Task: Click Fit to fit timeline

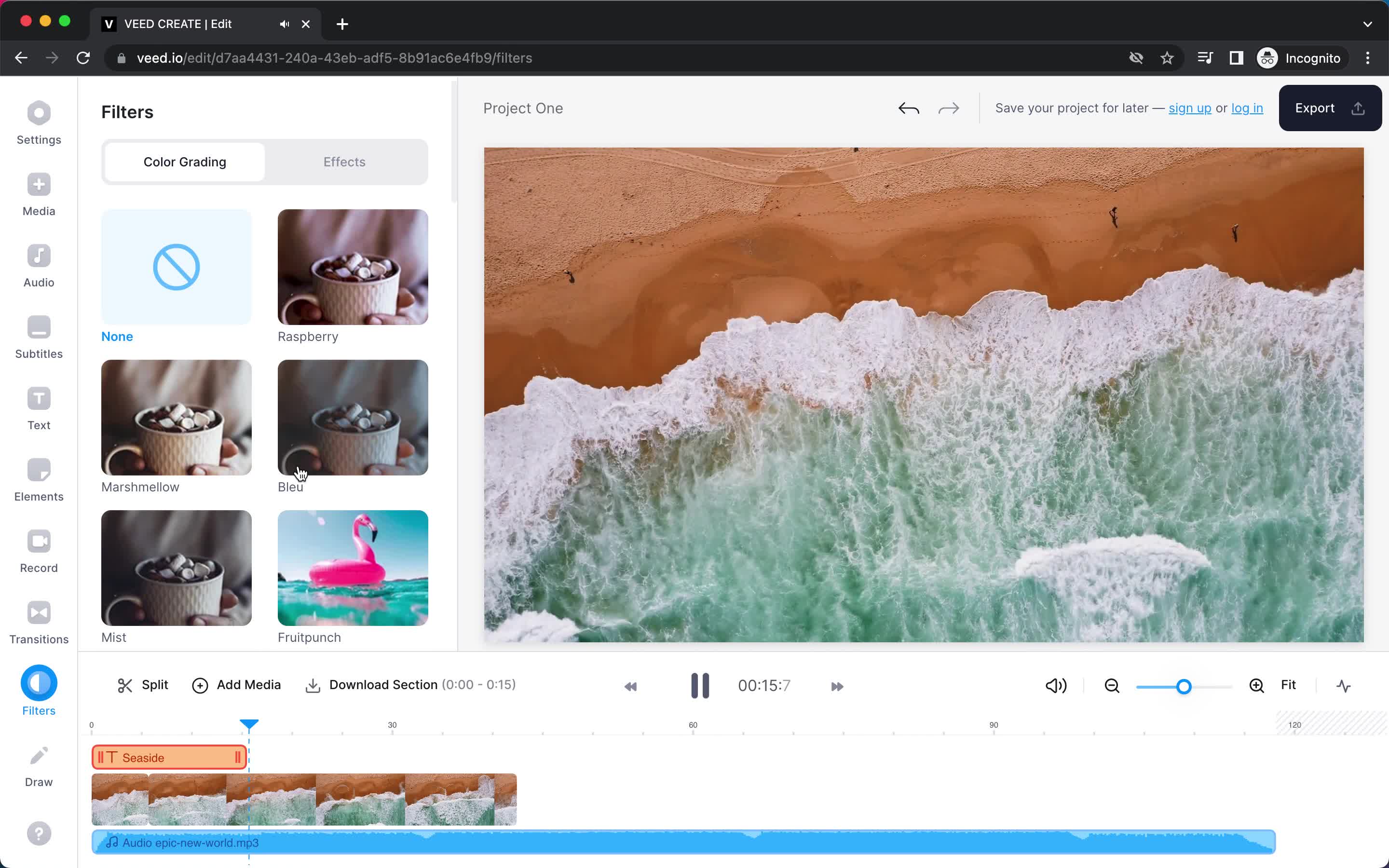Action: click(x=1288, y=685)
